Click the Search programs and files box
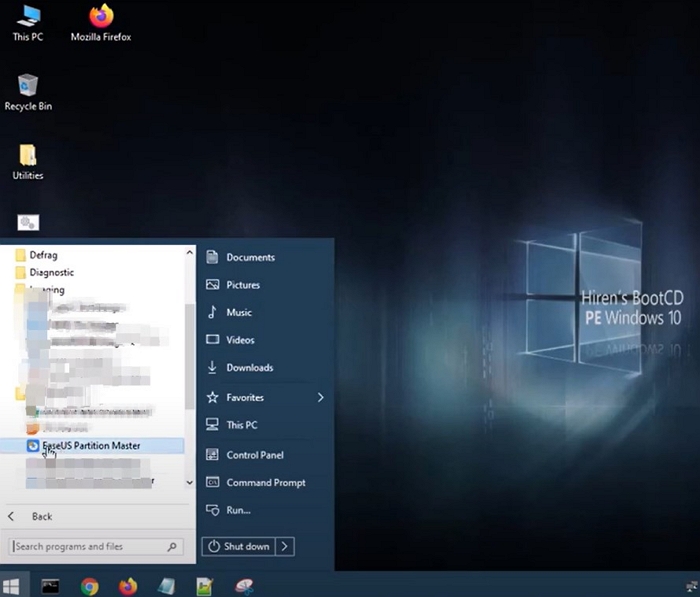700x597 pixels. pyautogui.click(x=88, y=546)
